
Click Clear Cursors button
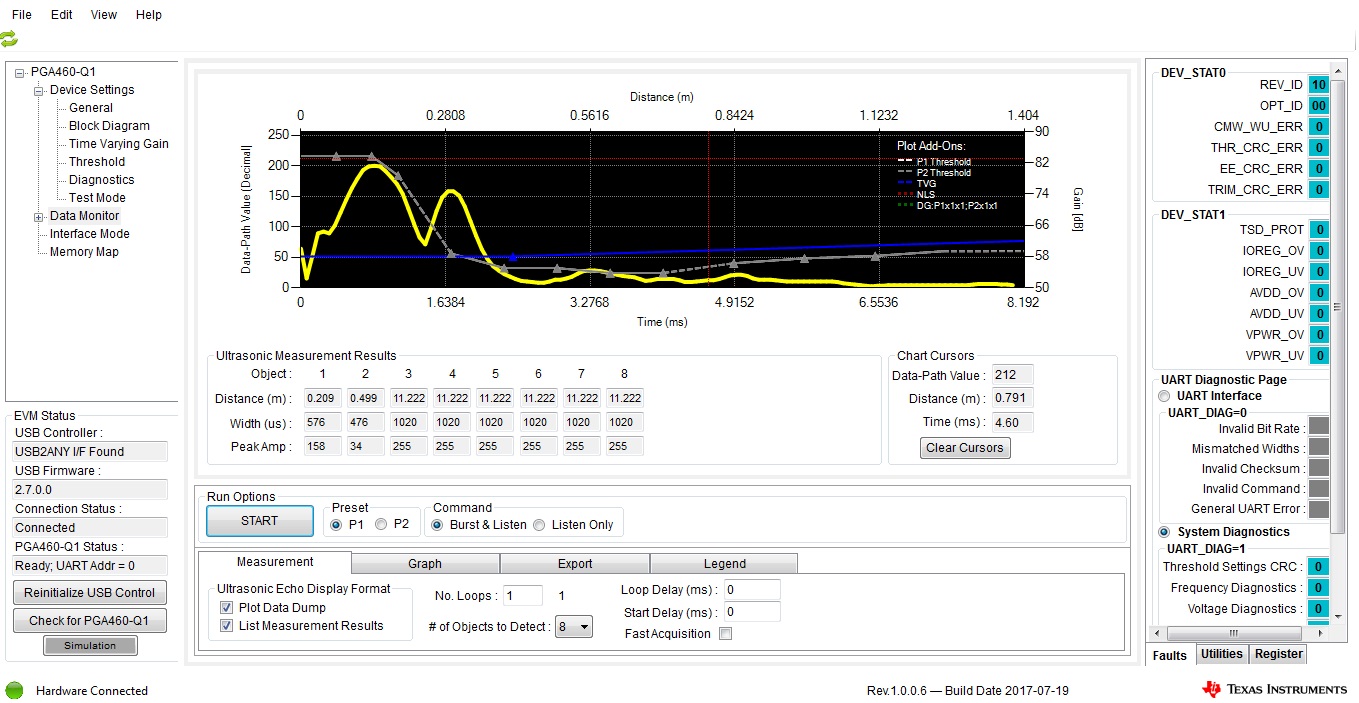[x=965, y=448]
